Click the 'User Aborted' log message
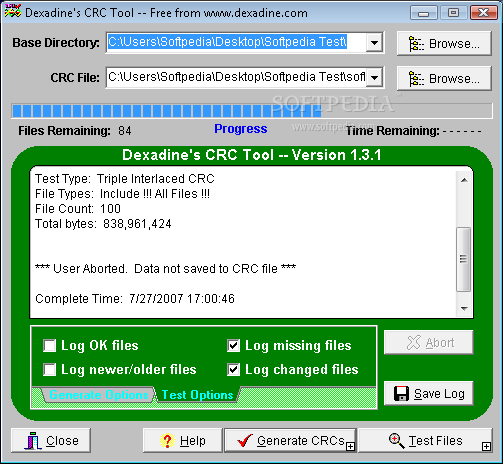This screenshot has width=503, height=464. point(165,269)
